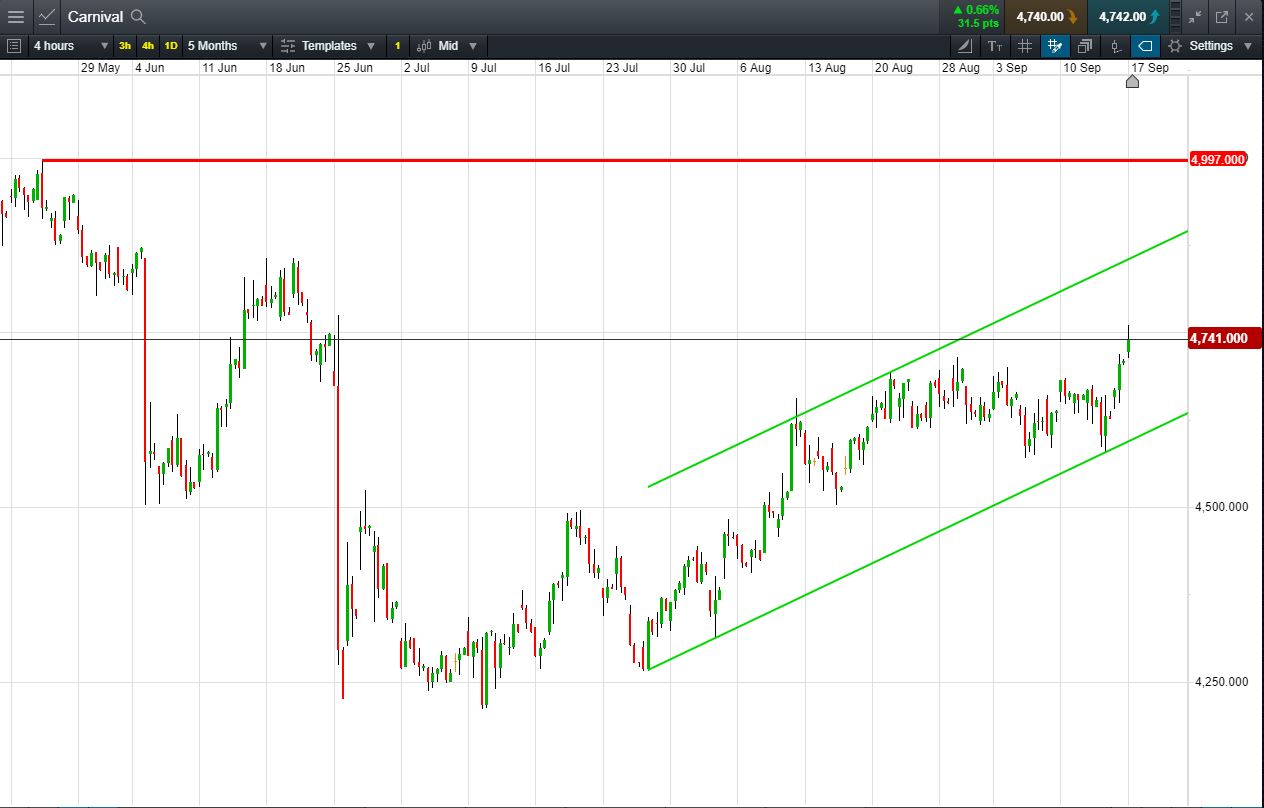Close the Carnival chart panel

[x=1249, y=17]
